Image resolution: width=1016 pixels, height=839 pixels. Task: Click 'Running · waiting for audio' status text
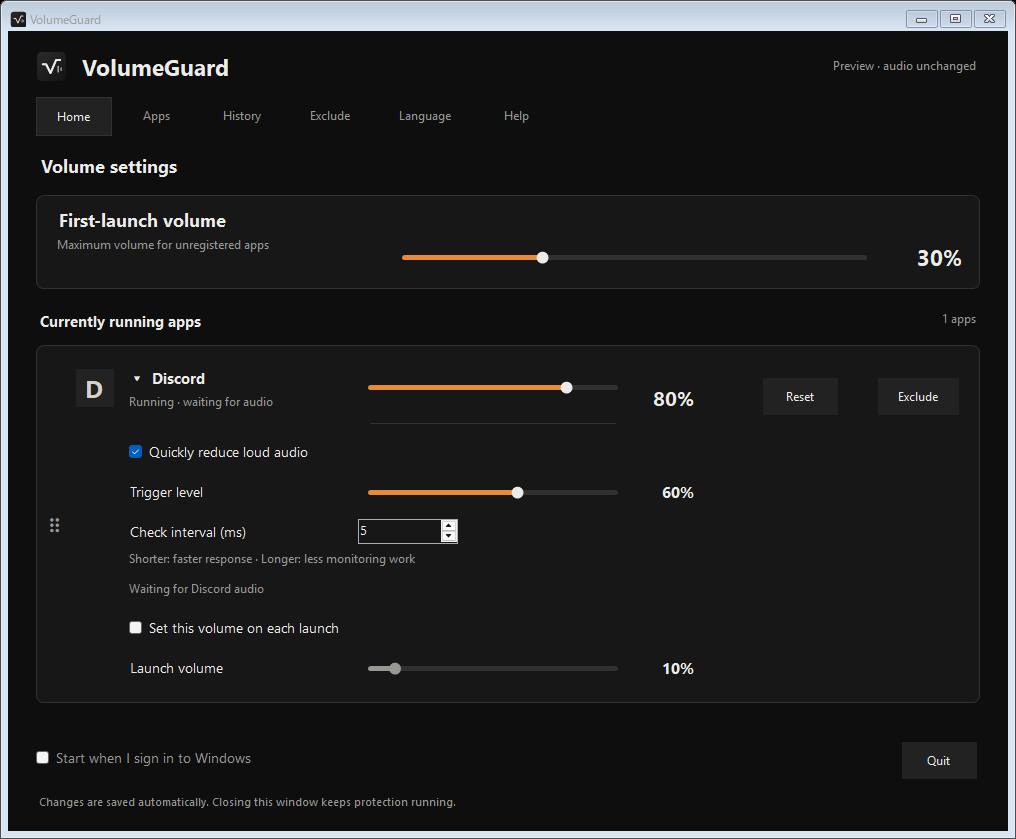pyautogui.click(x=201, y=402)
